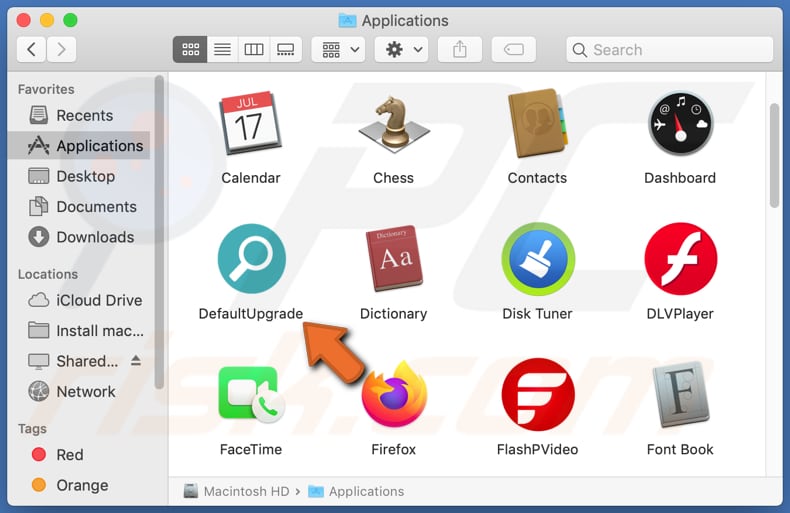This screenshot has height=513, width=790.
Task: Switch to icon view
Action: click(x=190, y=49)
